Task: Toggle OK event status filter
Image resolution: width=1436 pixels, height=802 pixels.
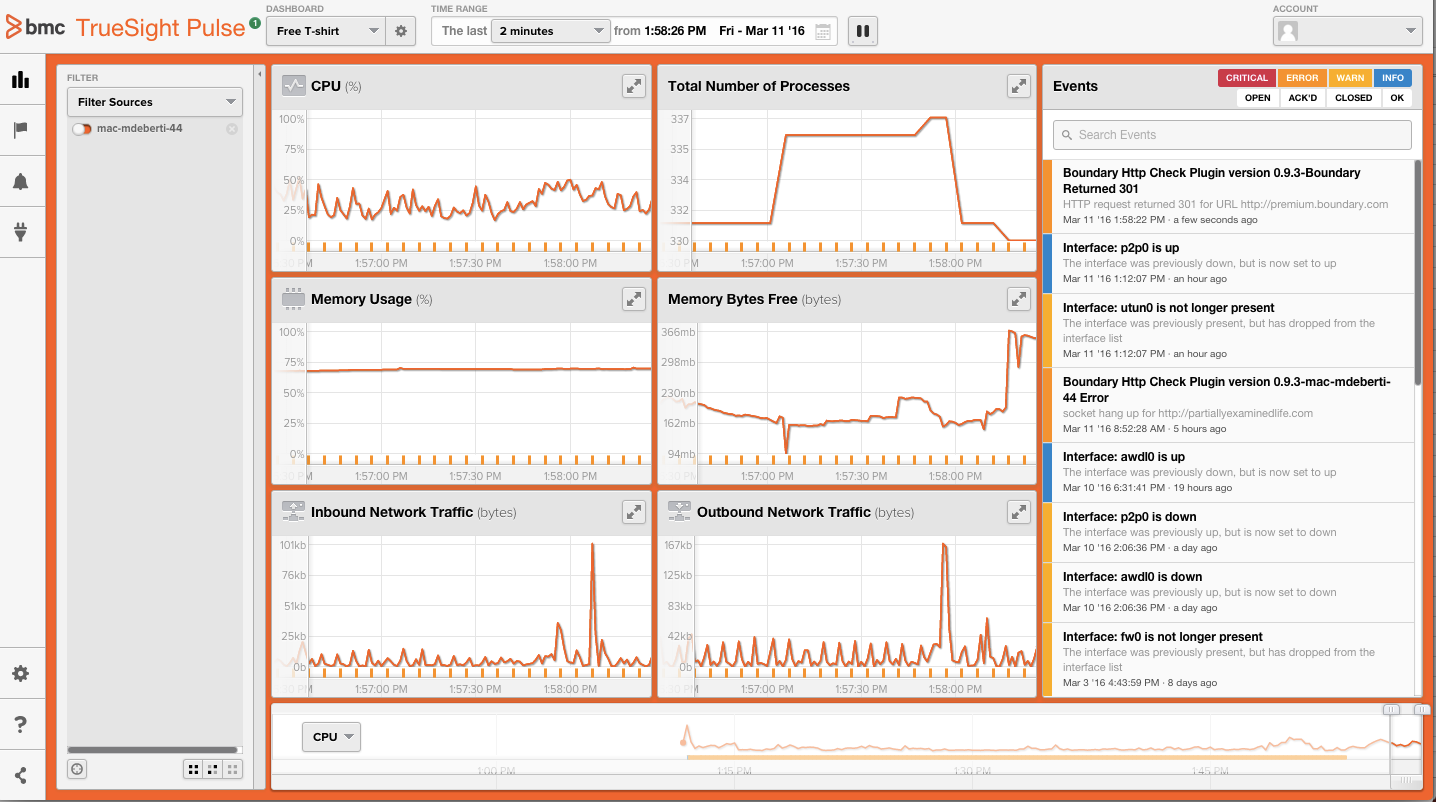Action: click(1397, 98)
